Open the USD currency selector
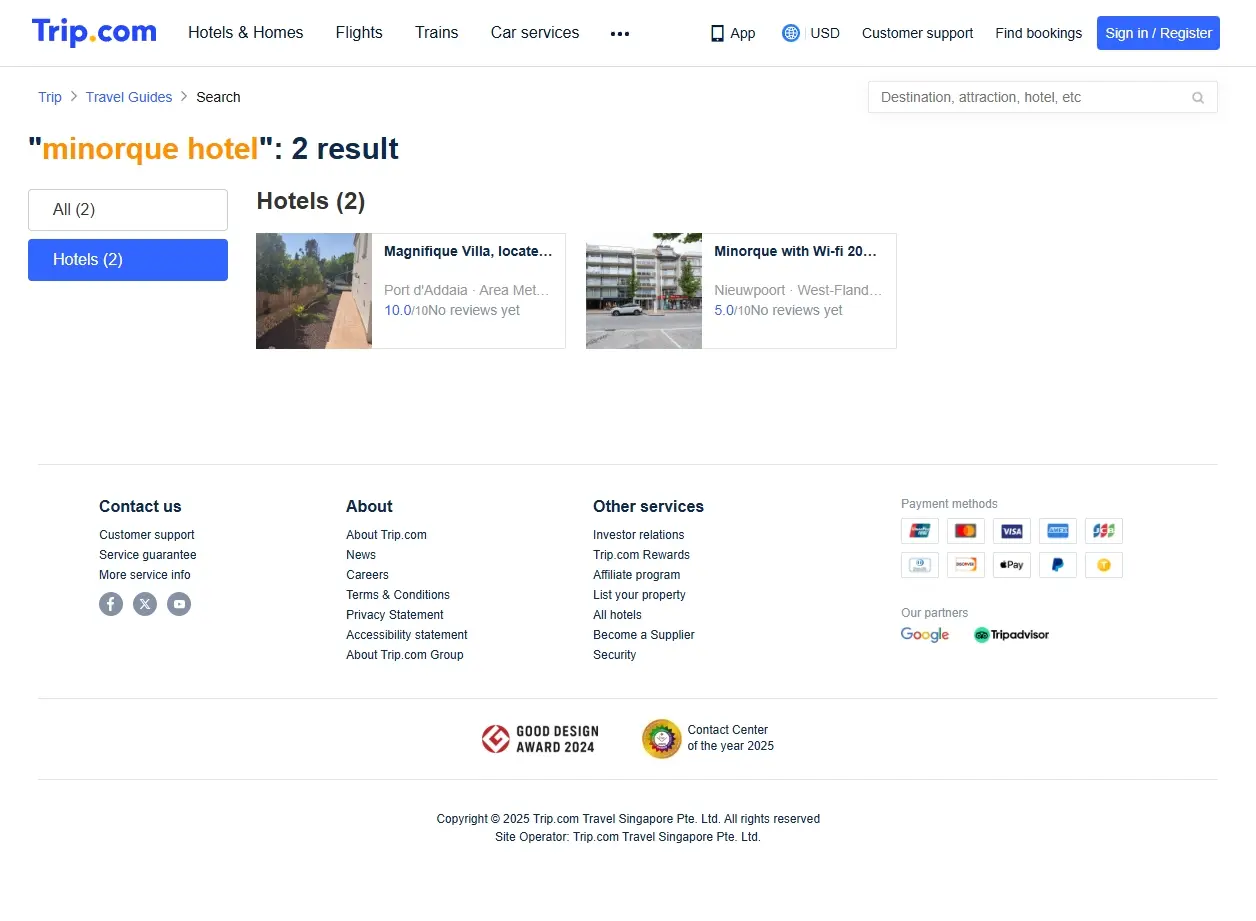Screen dimensions: 1256x921 825,33
